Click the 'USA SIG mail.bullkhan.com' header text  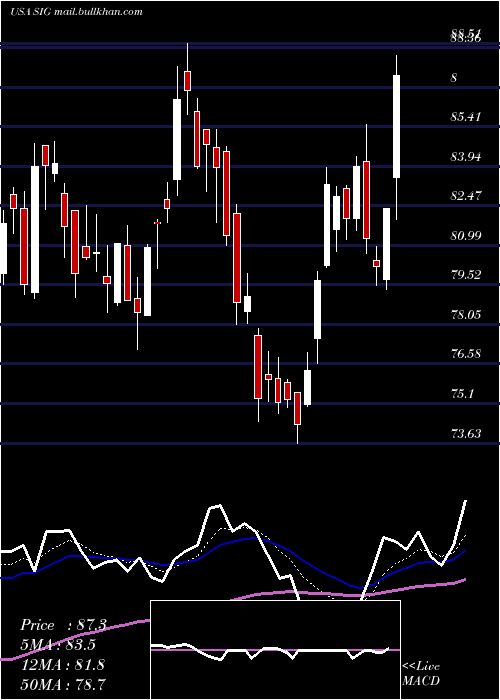[76, 12]
